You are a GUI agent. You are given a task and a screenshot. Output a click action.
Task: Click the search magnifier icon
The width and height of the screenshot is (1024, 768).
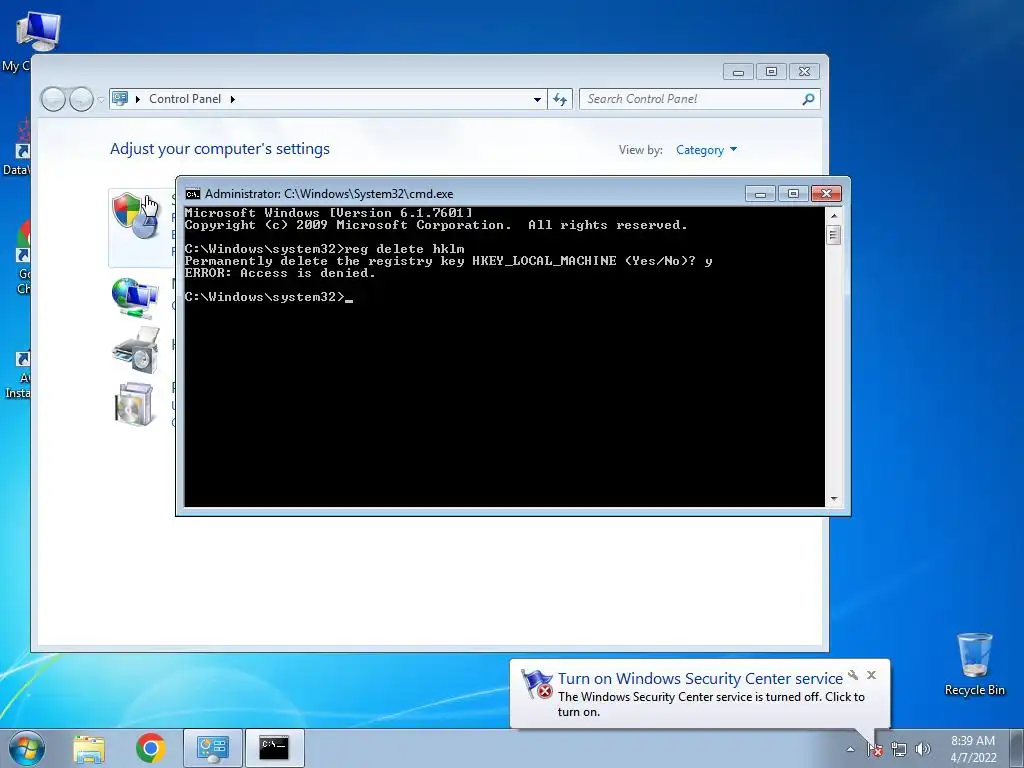click(x=808, y=99)
